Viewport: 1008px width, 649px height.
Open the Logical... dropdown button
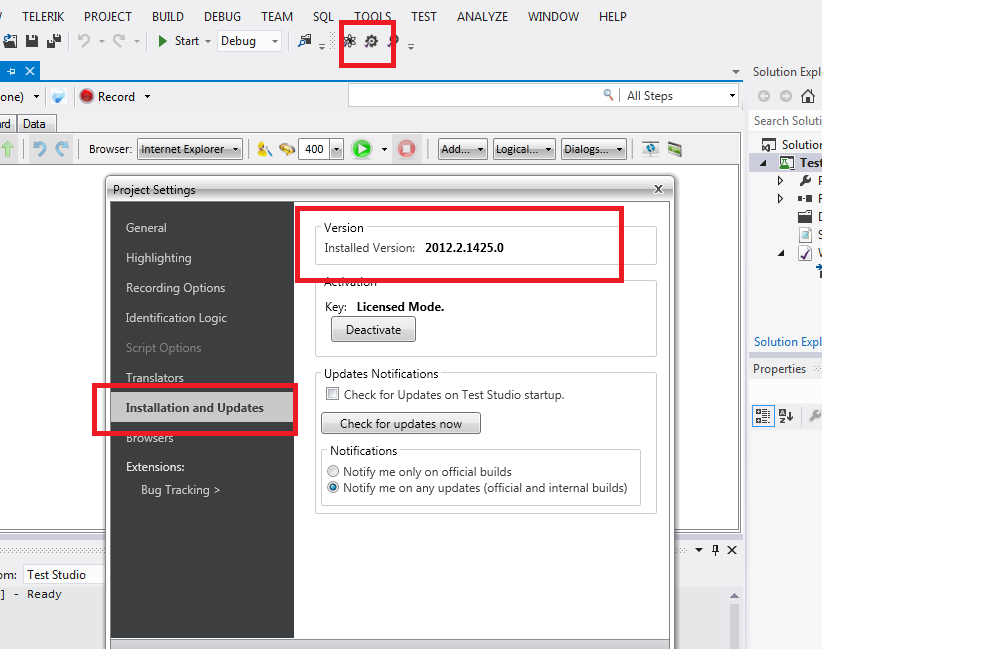(525, 149)
